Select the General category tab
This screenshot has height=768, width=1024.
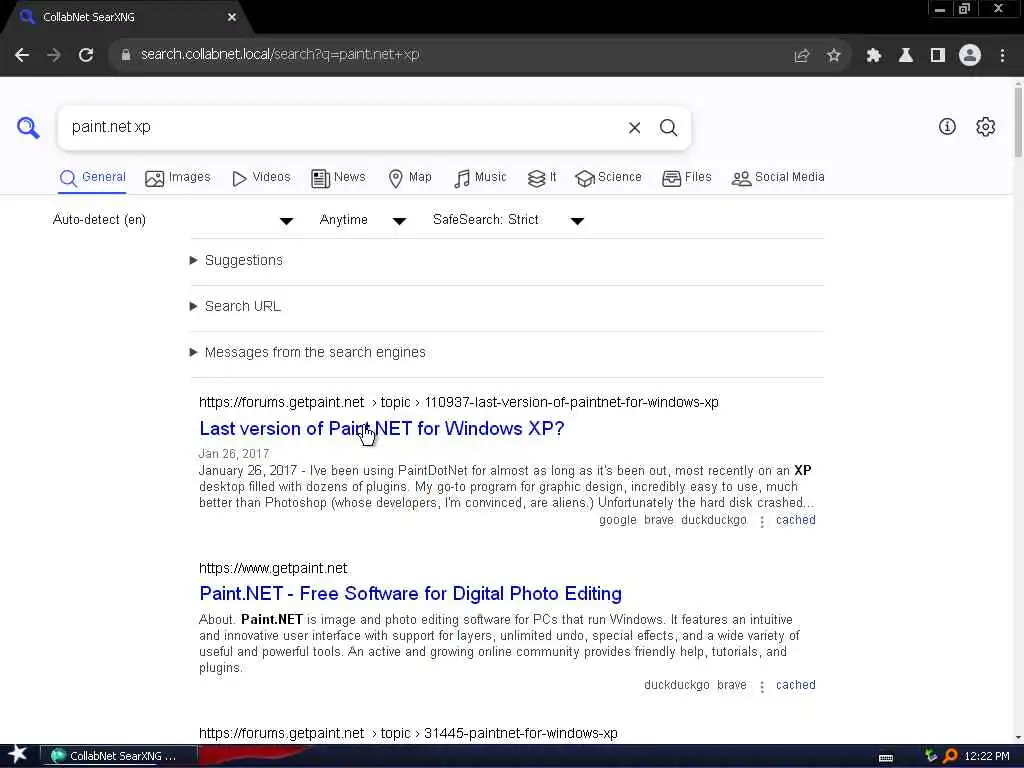pyautogui.click(x=92, y=178)
